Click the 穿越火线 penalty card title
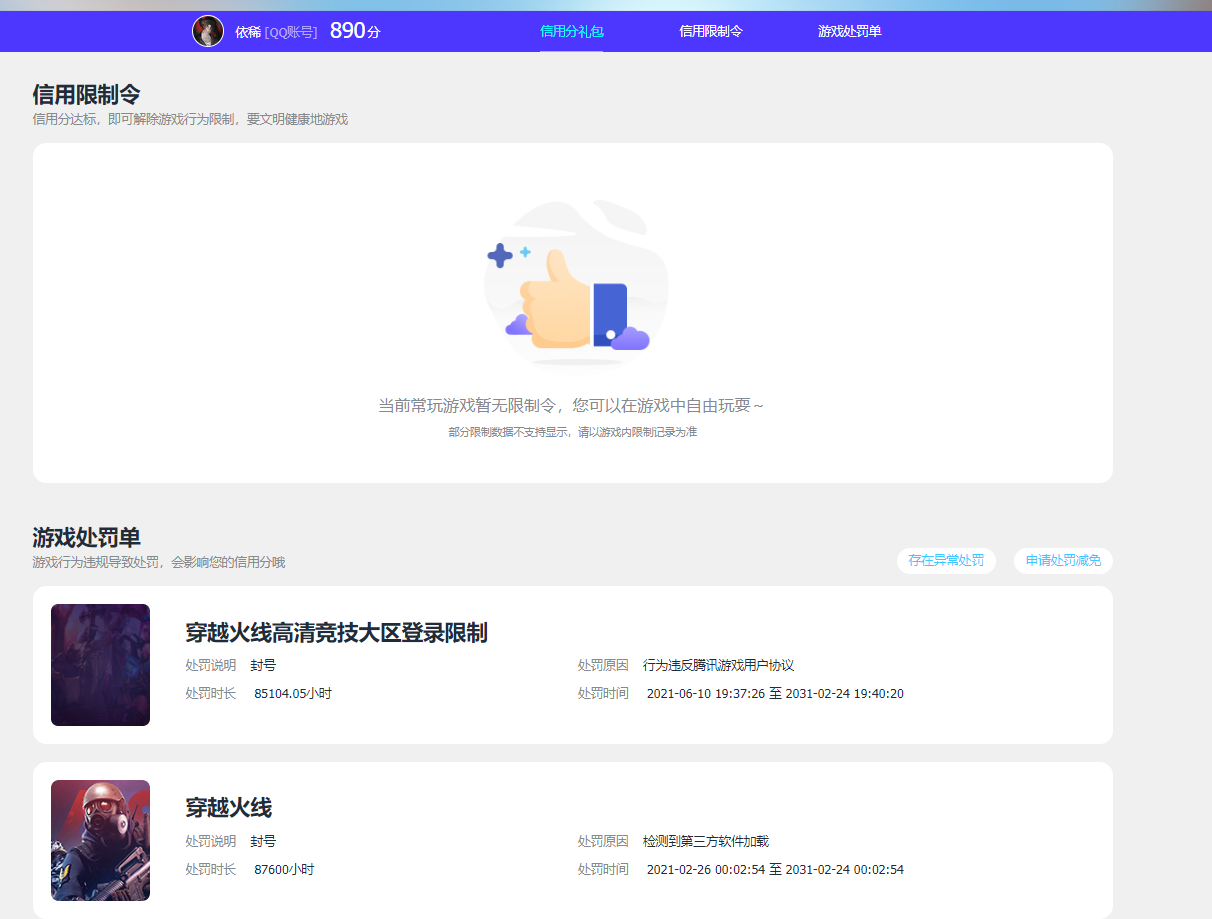The height and width of the screenshot is (919, 1212). pos(228,808)
